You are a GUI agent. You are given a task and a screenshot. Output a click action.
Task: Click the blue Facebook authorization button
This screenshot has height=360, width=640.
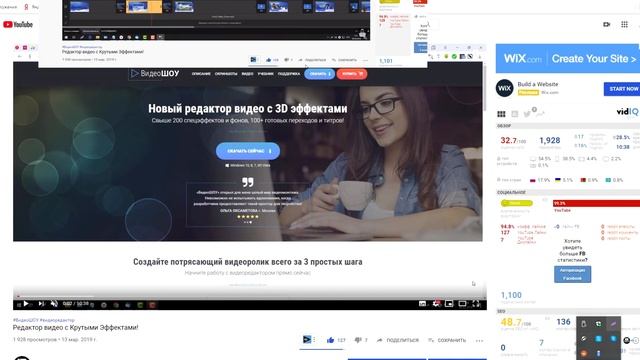click(572, 274)
